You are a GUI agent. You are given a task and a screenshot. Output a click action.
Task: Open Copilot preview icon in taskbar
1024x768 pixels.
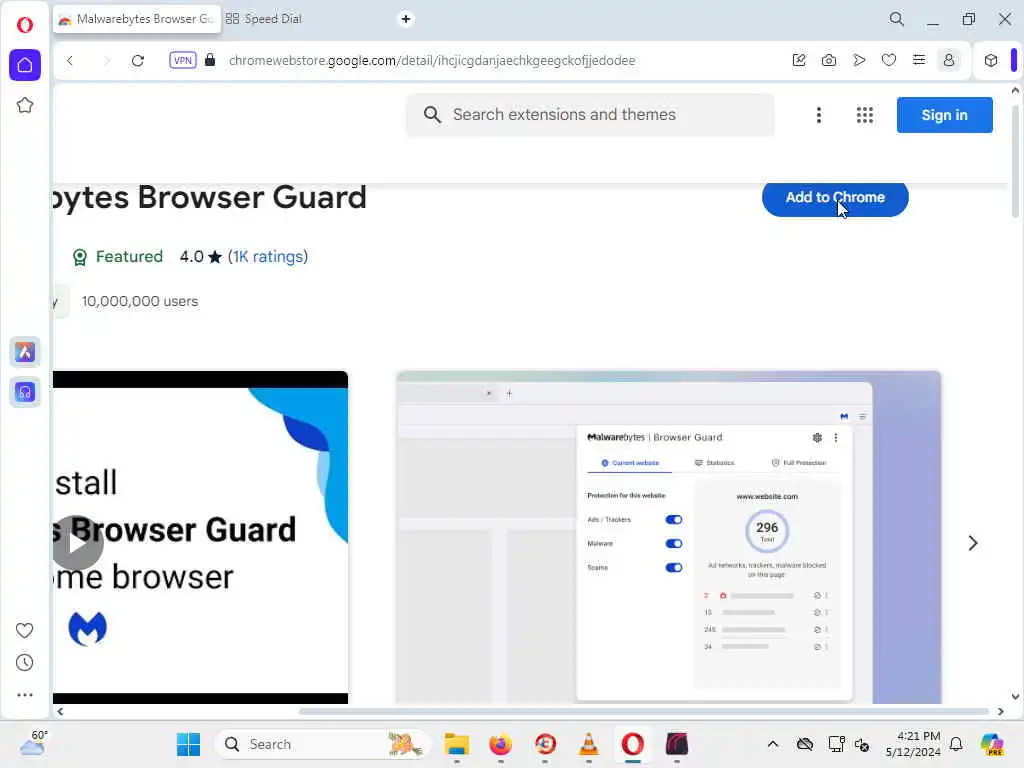click(x=991, y=744)
